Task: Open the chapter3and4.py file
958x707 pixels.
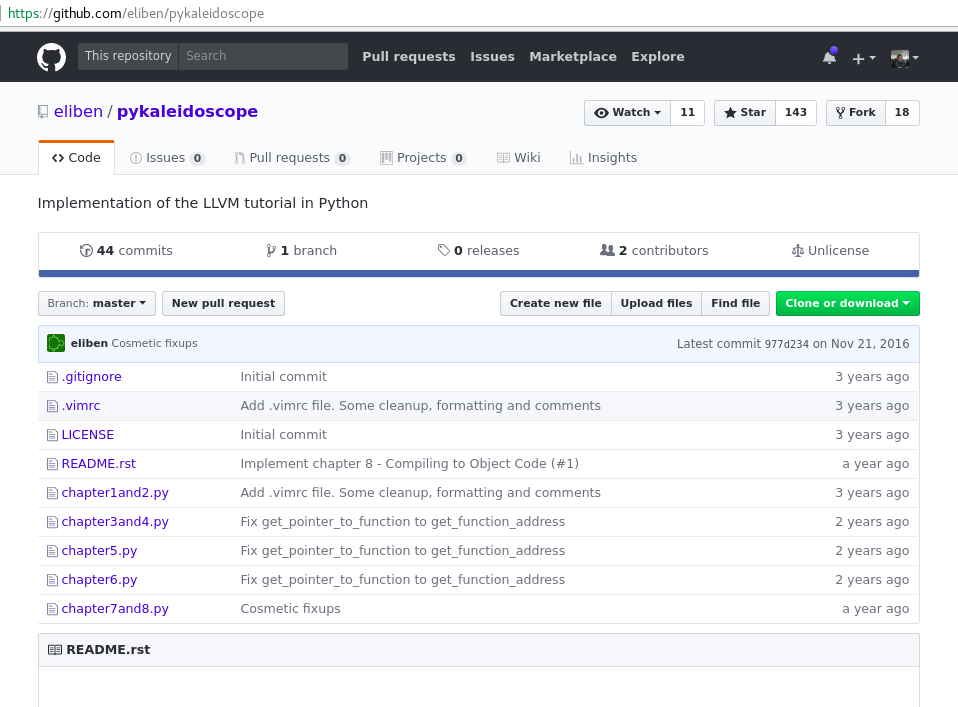Action: [x=115, y=522]
